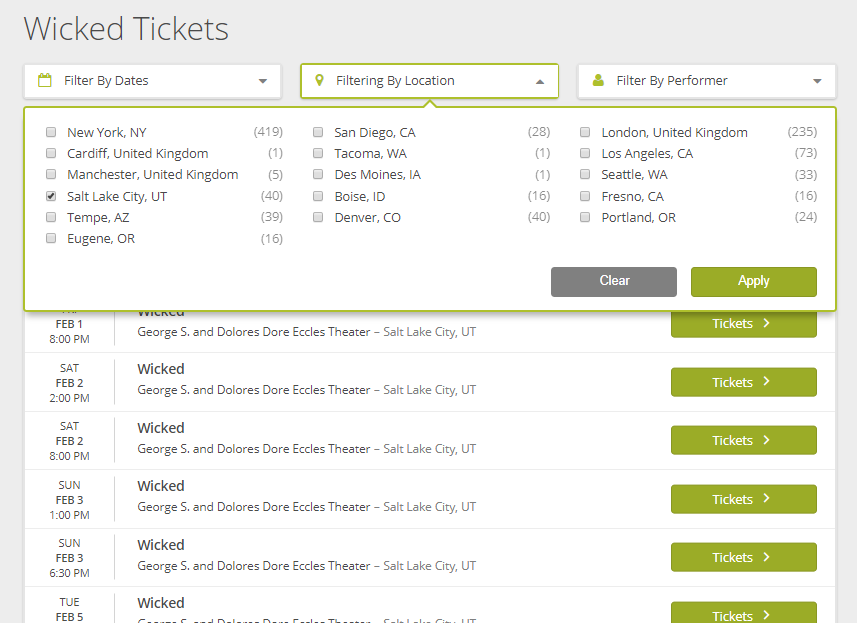Screen dimensions: 857x623
Task: Click the 'Wicked Tickets' page heading
Action: [x=126, y=29]
